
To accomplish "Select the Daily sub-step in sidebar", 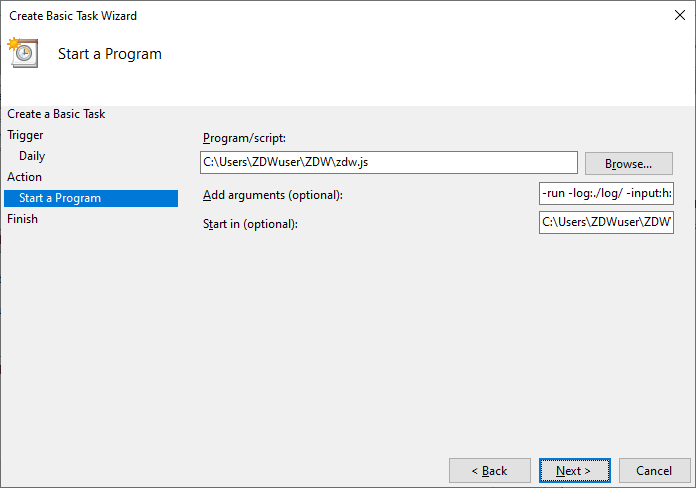I will click(32, 156).
